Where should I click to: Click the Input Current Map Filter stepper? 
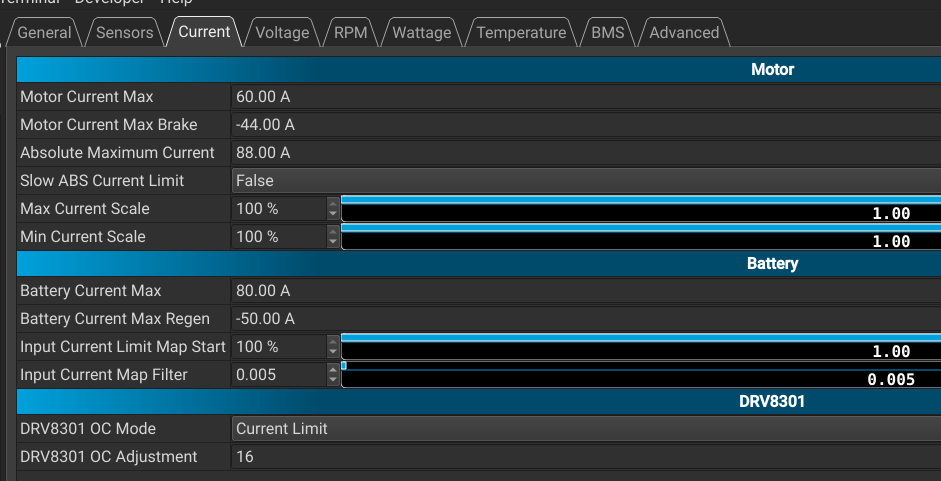click(x=333, y=375)
